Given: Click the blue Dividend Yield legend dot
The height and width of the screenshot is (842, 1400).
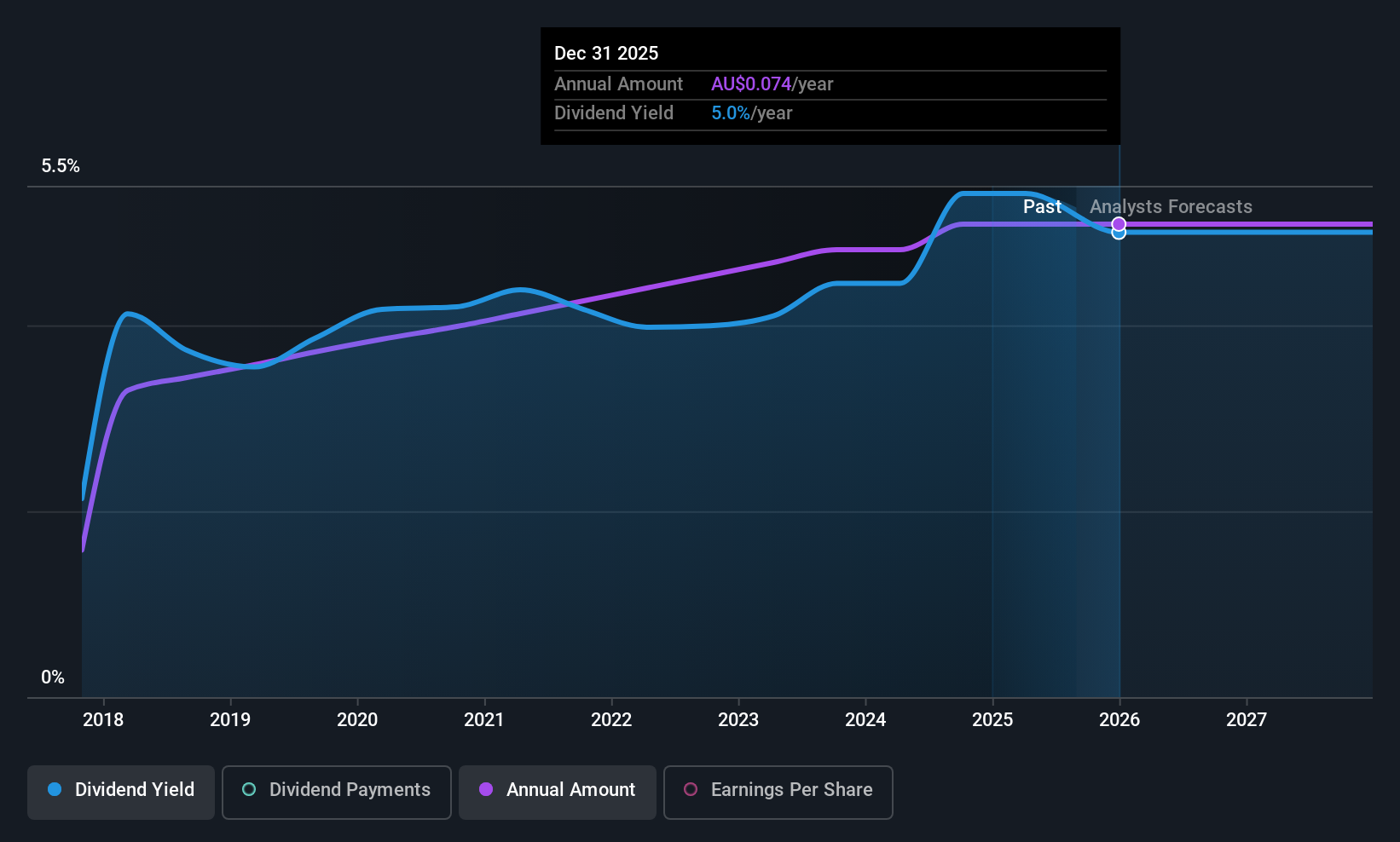Looking at the screenshot, I should (x=55, y=790).
